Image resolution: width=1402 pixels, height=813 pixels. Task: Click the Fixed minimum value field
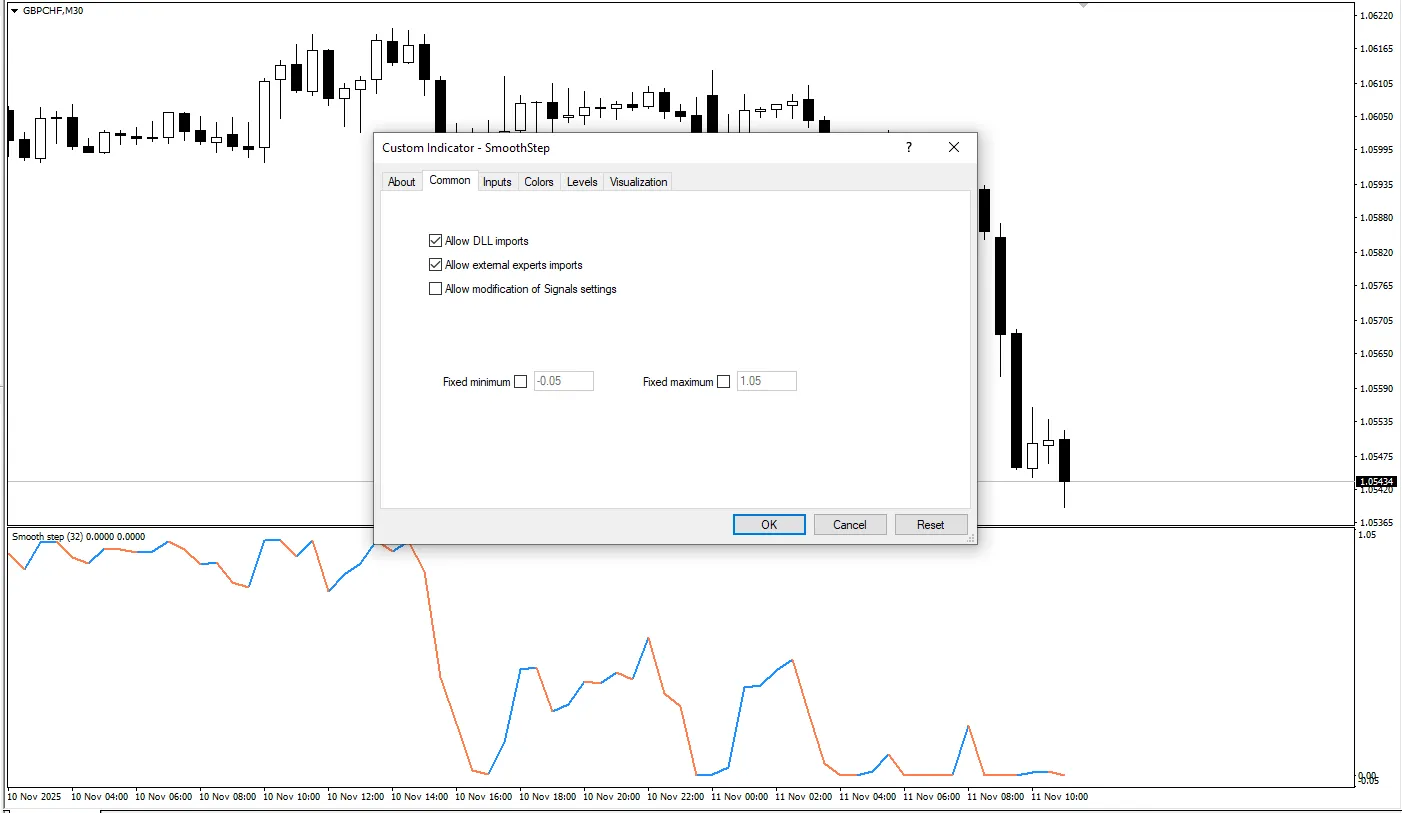(x=564, y=381)
